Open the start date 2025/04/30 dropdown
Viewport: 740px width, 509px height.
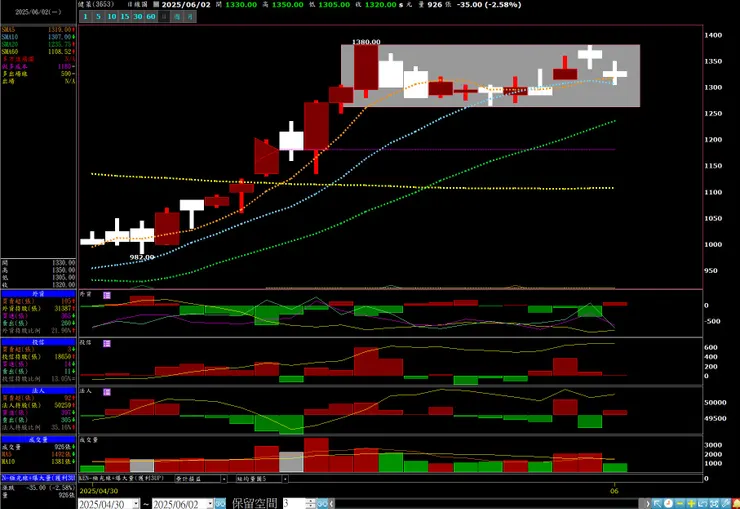[x=136, y=504]
